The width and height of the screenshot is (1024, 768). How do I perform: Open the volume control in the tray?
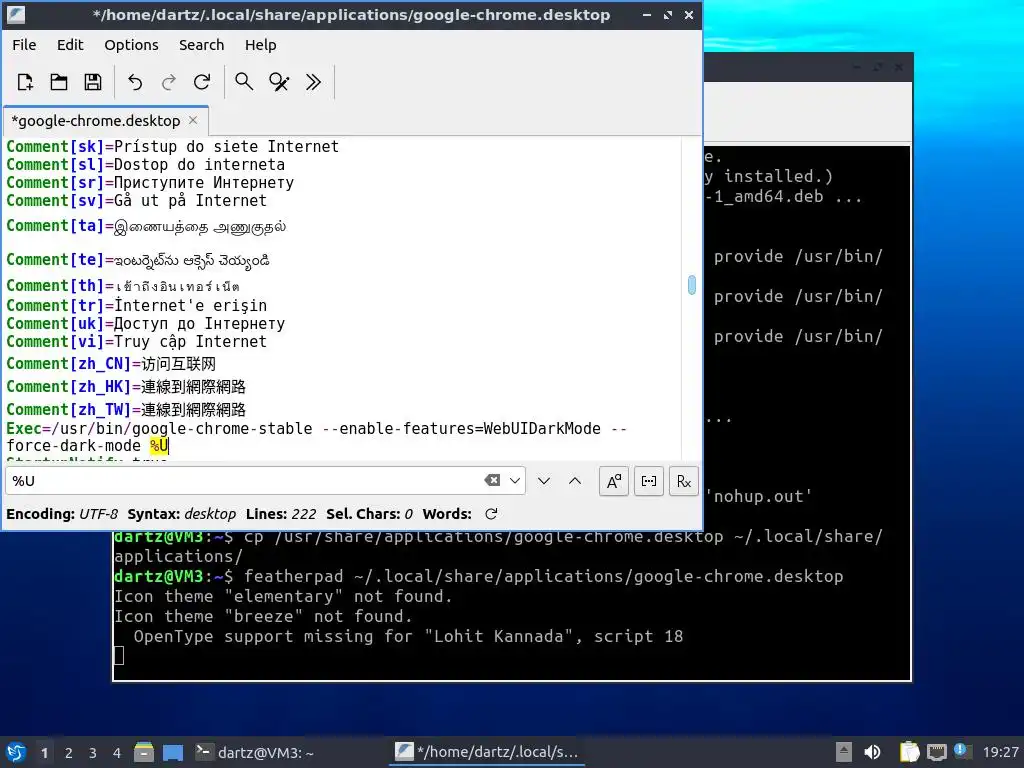(x=872, y=752)
